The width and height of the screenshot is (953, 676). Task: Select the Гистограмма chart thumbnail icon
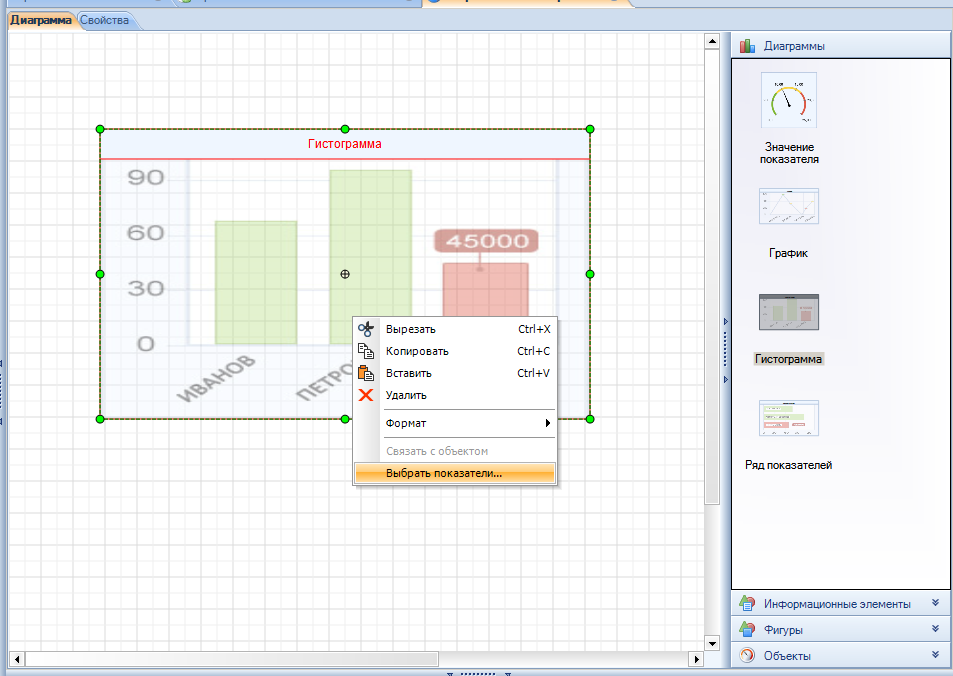click(x=788, y=313)
